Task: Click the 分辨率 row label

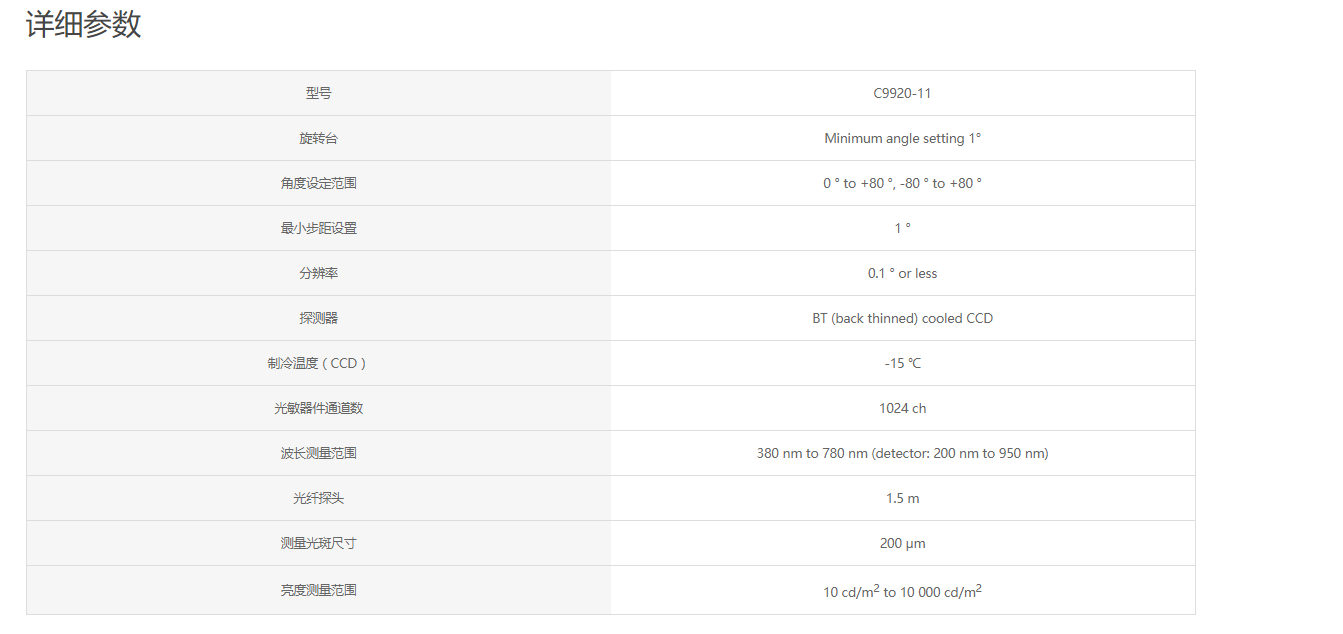Action: [318, 273]
